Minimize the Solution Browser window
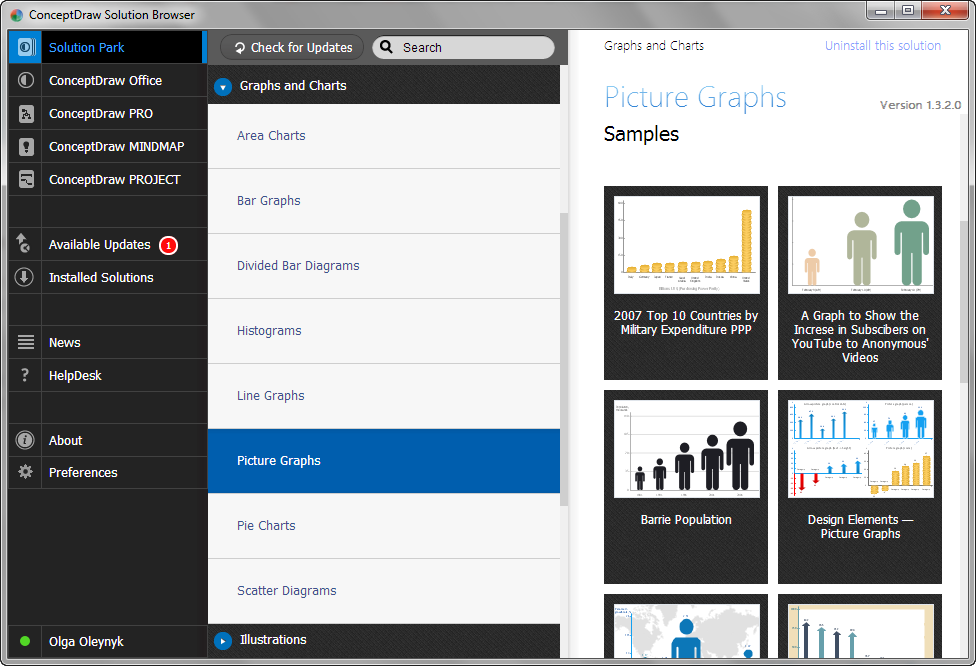The width and height of the screenshot is (976, 666). click(x=881, y=11)
